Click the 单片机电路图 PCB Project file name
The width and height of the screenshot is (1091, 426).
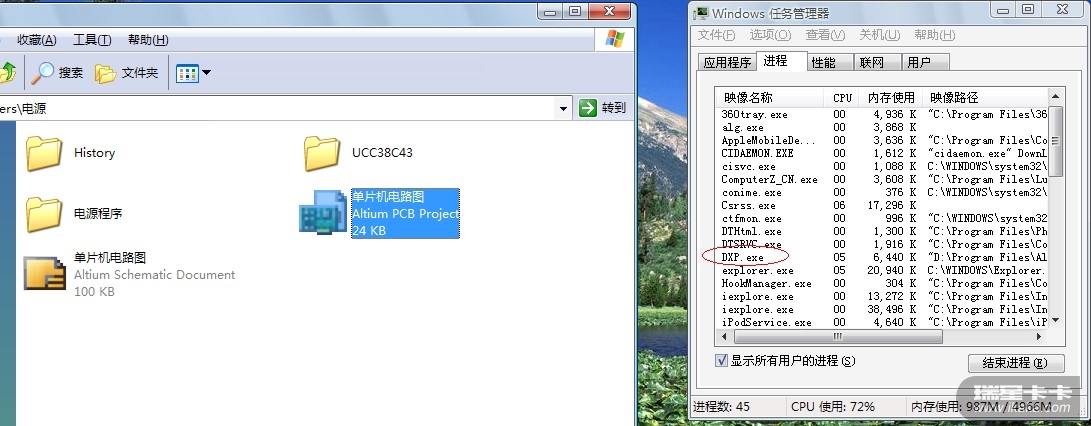388,197
